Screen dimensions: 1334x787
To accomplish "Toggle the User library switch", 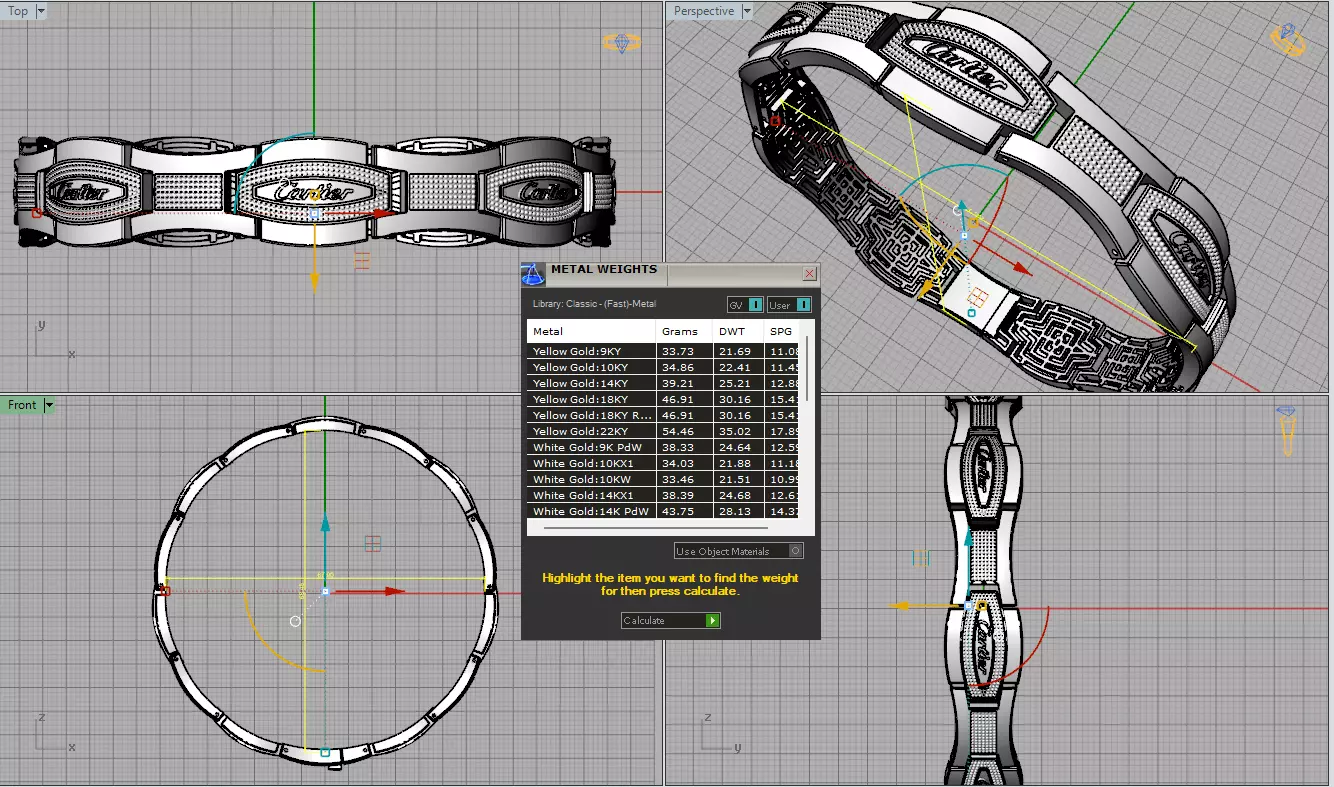I will 789,305.
